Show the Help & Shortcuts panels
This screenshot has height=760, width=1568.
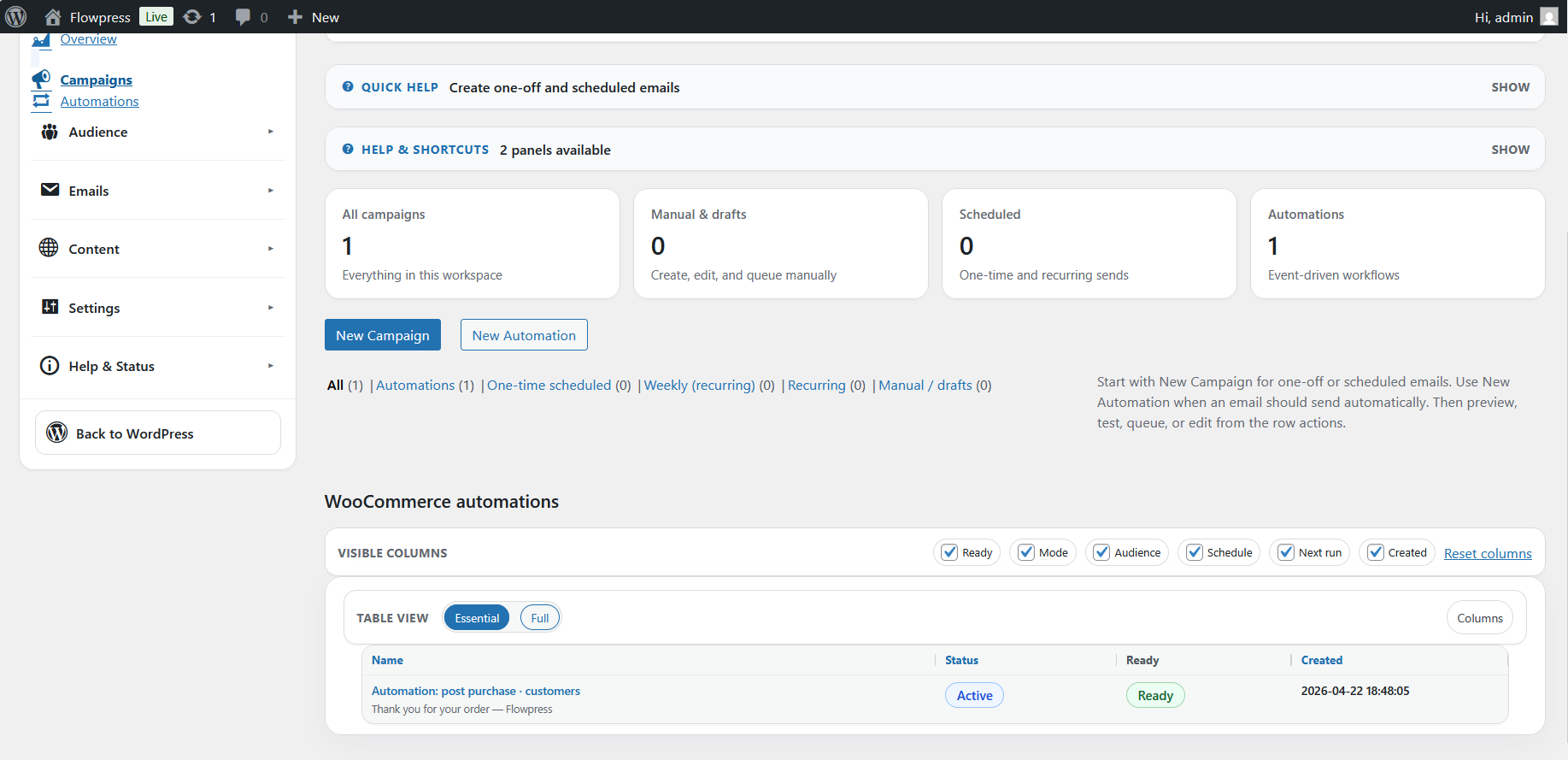click(x=1510, y=150)
